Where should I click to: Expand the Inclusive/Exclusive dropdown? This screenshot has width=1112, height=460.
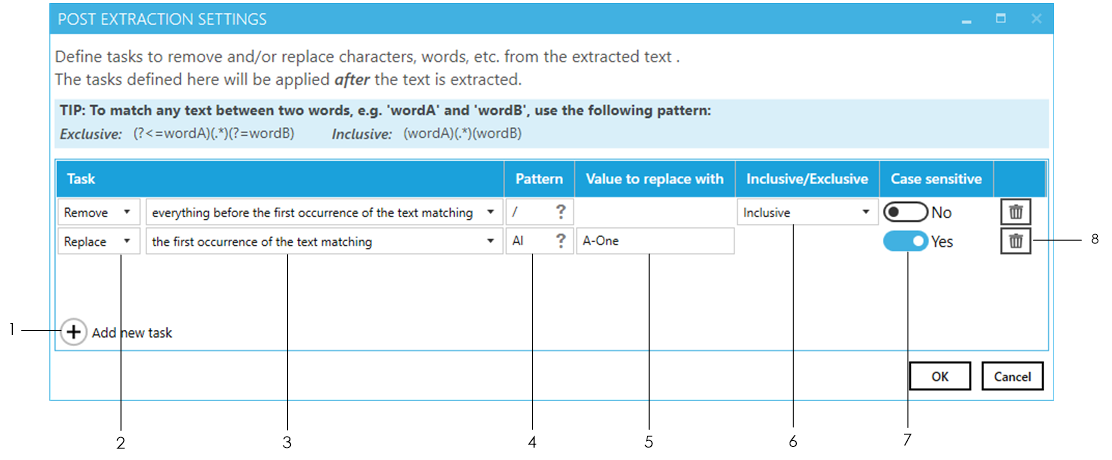tap(807, 212)
